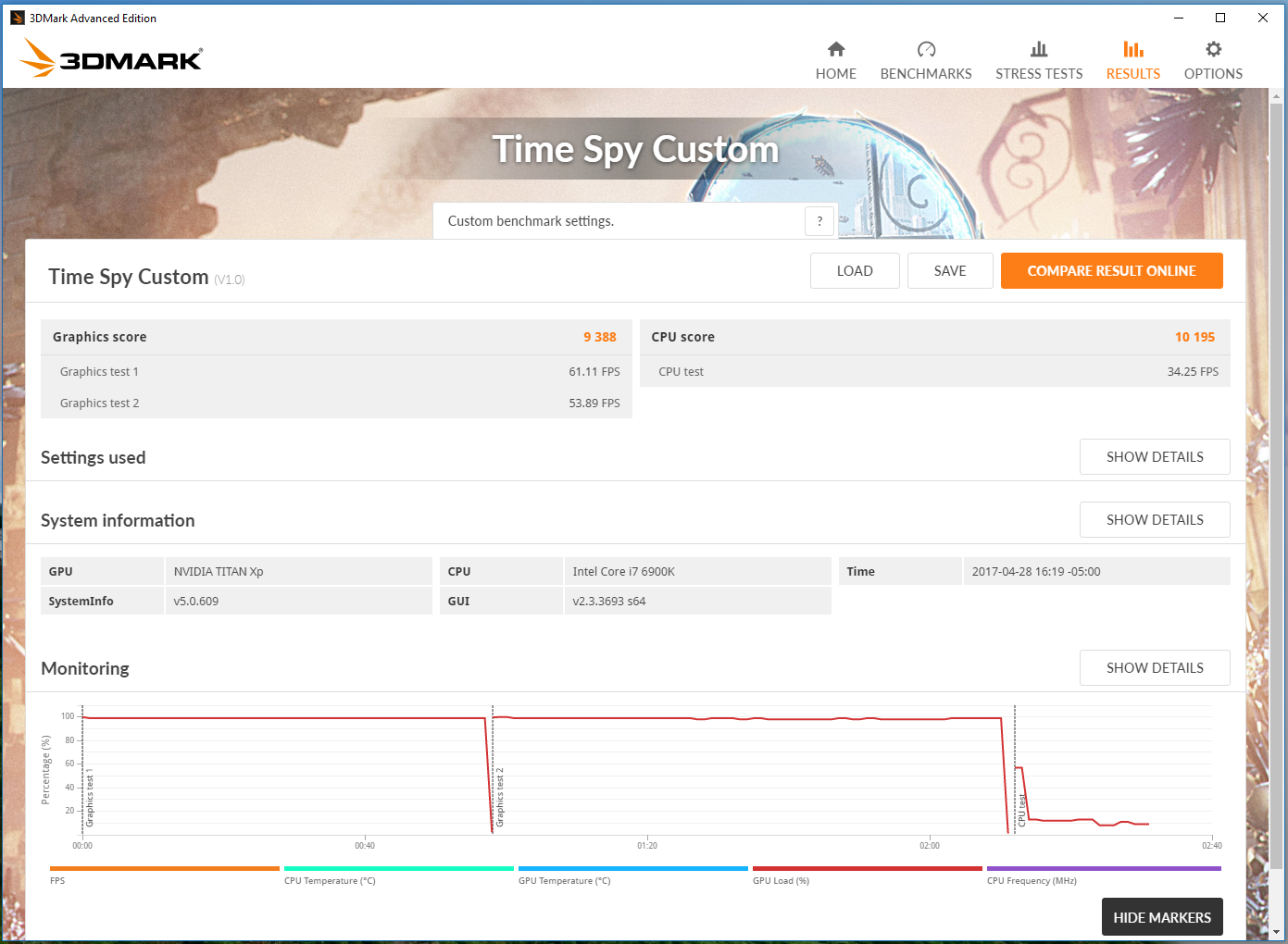Screen dimensions: 1288x944
Task: Open Benchmarks via the gauge icon
Action: tap(926, 49)
